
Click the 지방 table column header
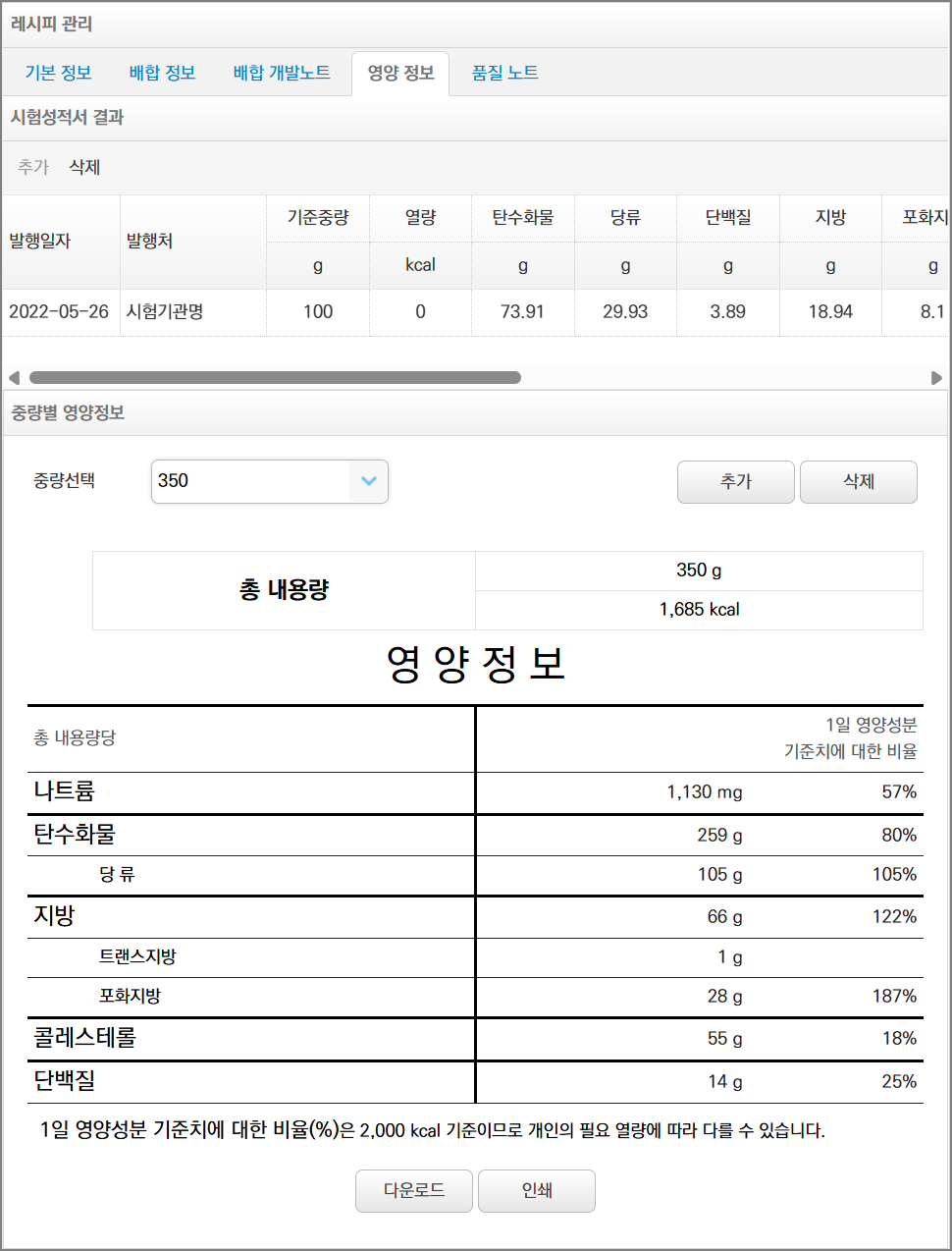click(x=830, y=218)
